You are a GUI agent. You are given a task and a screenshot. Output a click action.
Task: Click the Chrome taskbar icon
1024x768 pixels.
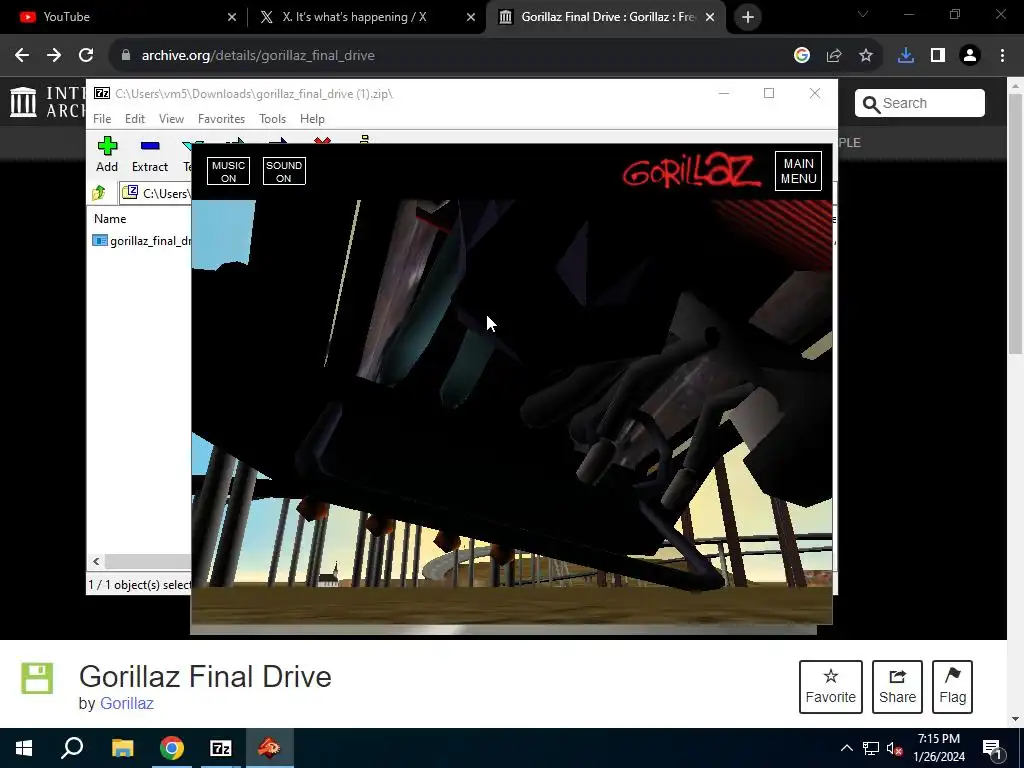tap(172, 748)
